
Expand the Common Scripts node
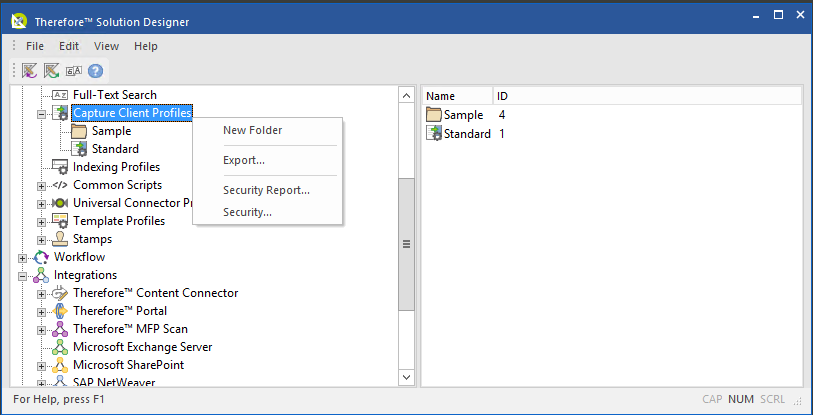point(41,187)
